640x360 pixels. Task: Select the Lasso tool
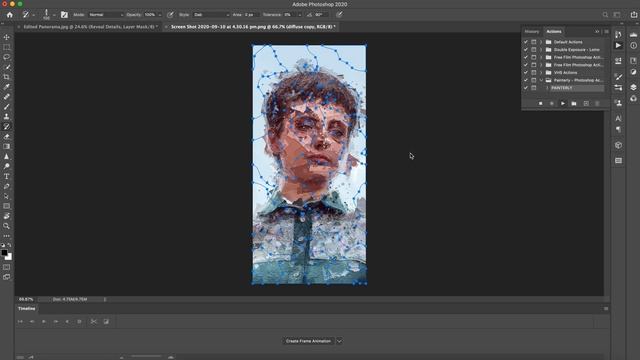[x=7, y=57]
